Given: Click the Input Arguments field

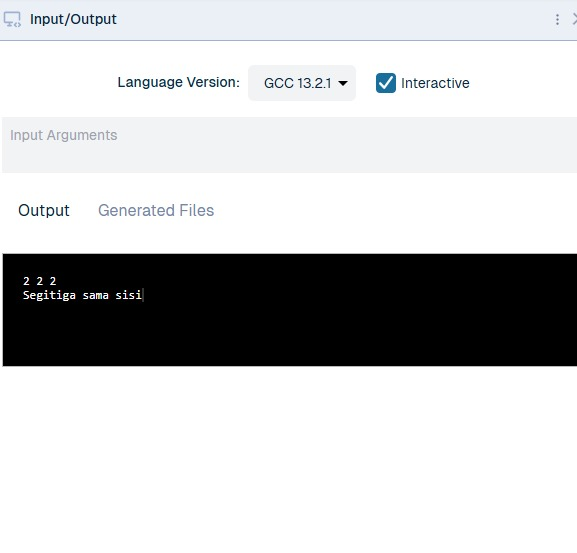Looking at the screenshot, I should tap(289, 145).
